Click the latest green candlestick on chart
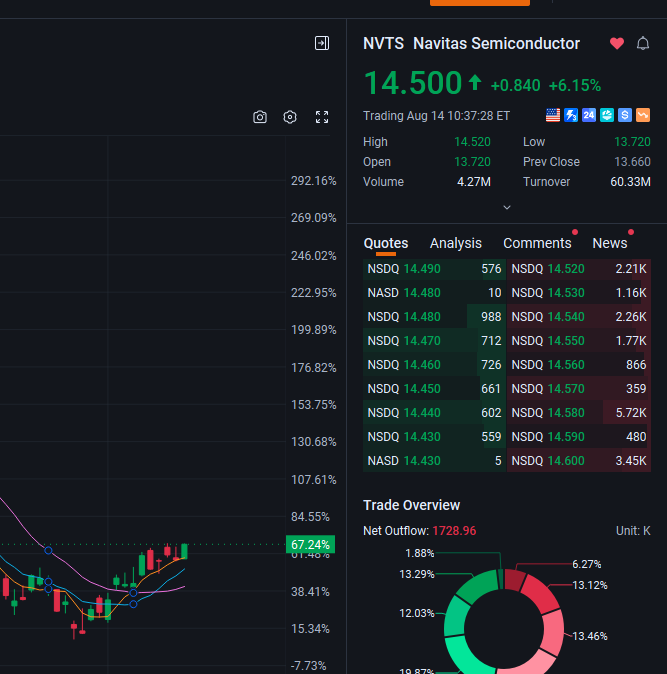 click(184, 551)
